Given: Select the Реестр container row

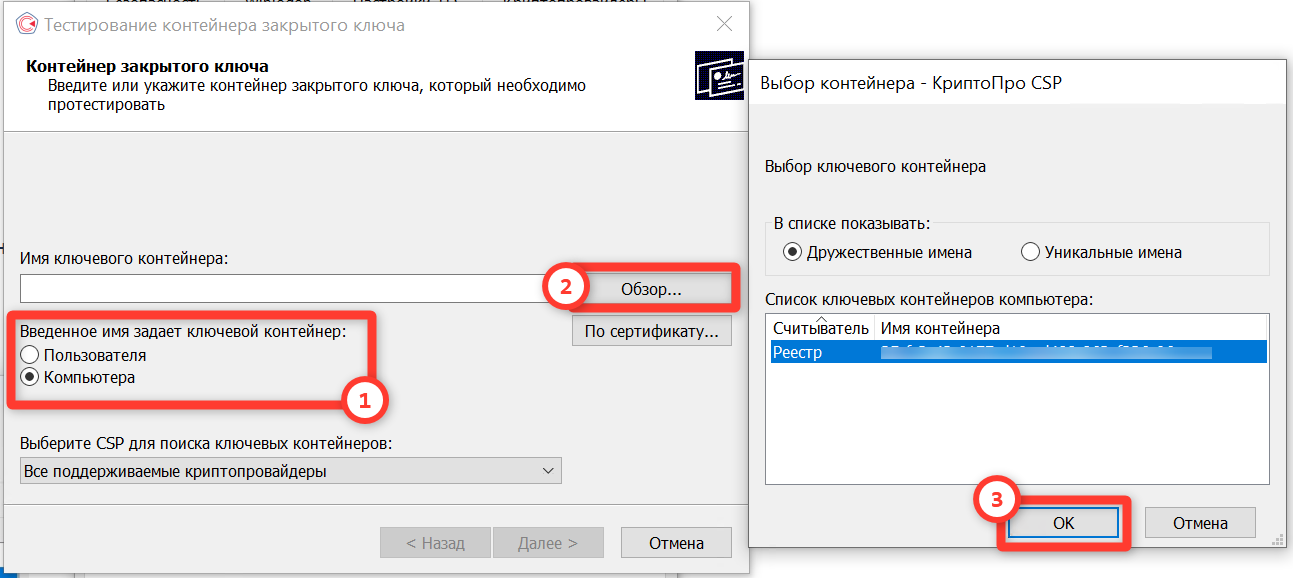Looking at the screenshot, I should [1019, 352].
